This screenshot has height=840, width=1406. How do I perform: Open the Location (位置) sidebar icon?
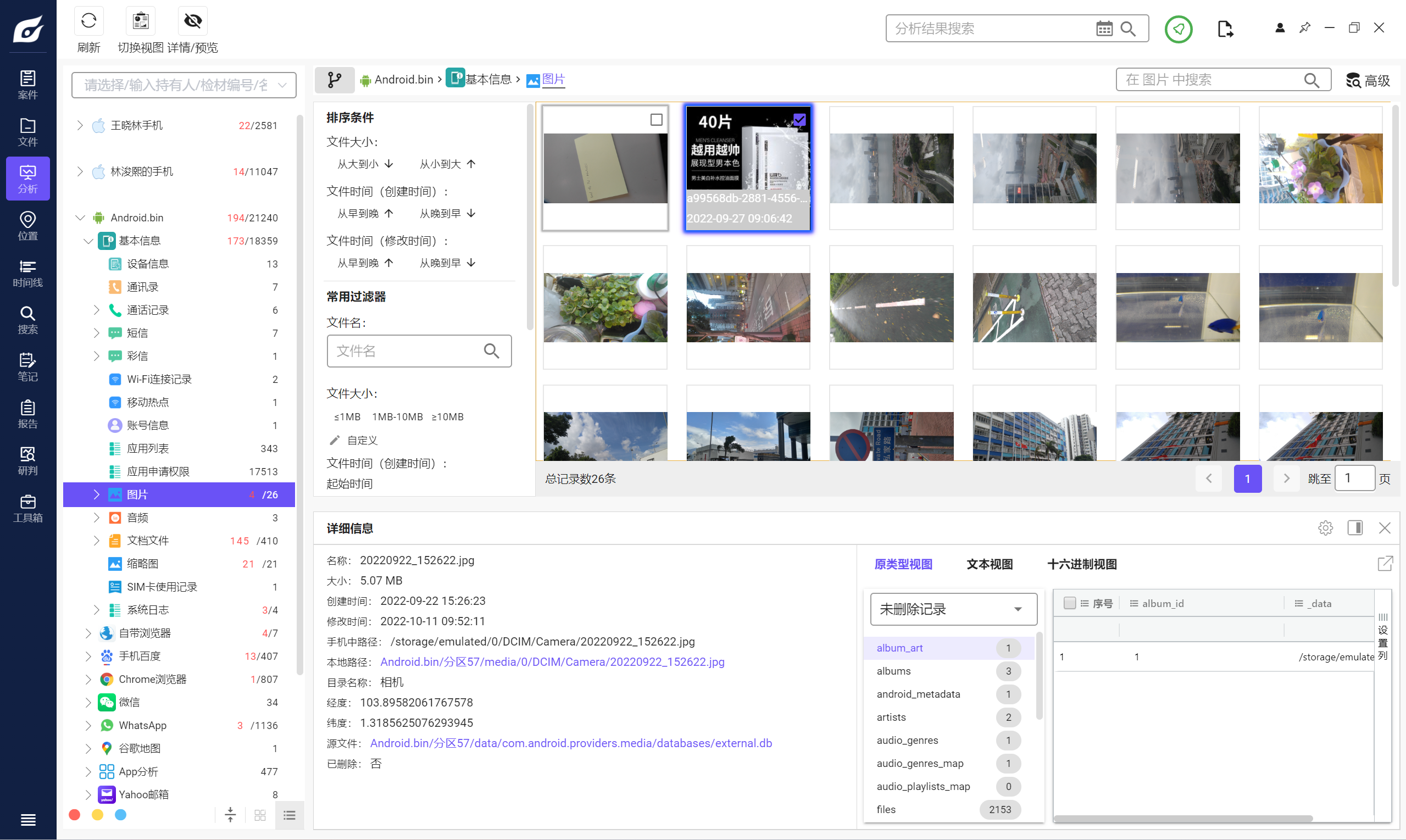[x=27, y=226]
